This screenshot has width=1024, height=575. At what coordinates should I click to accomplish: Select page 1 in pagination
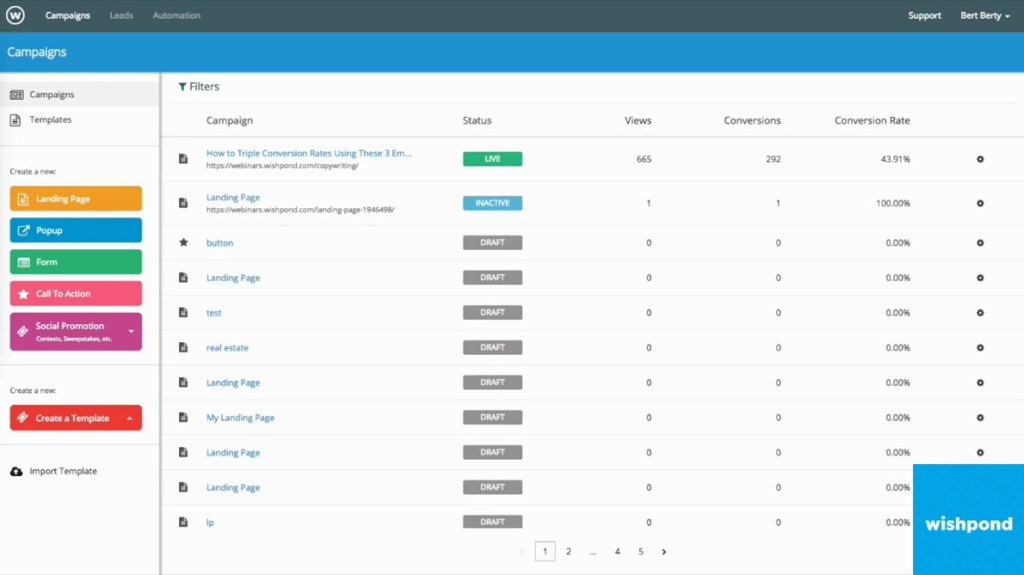point(545,551)
